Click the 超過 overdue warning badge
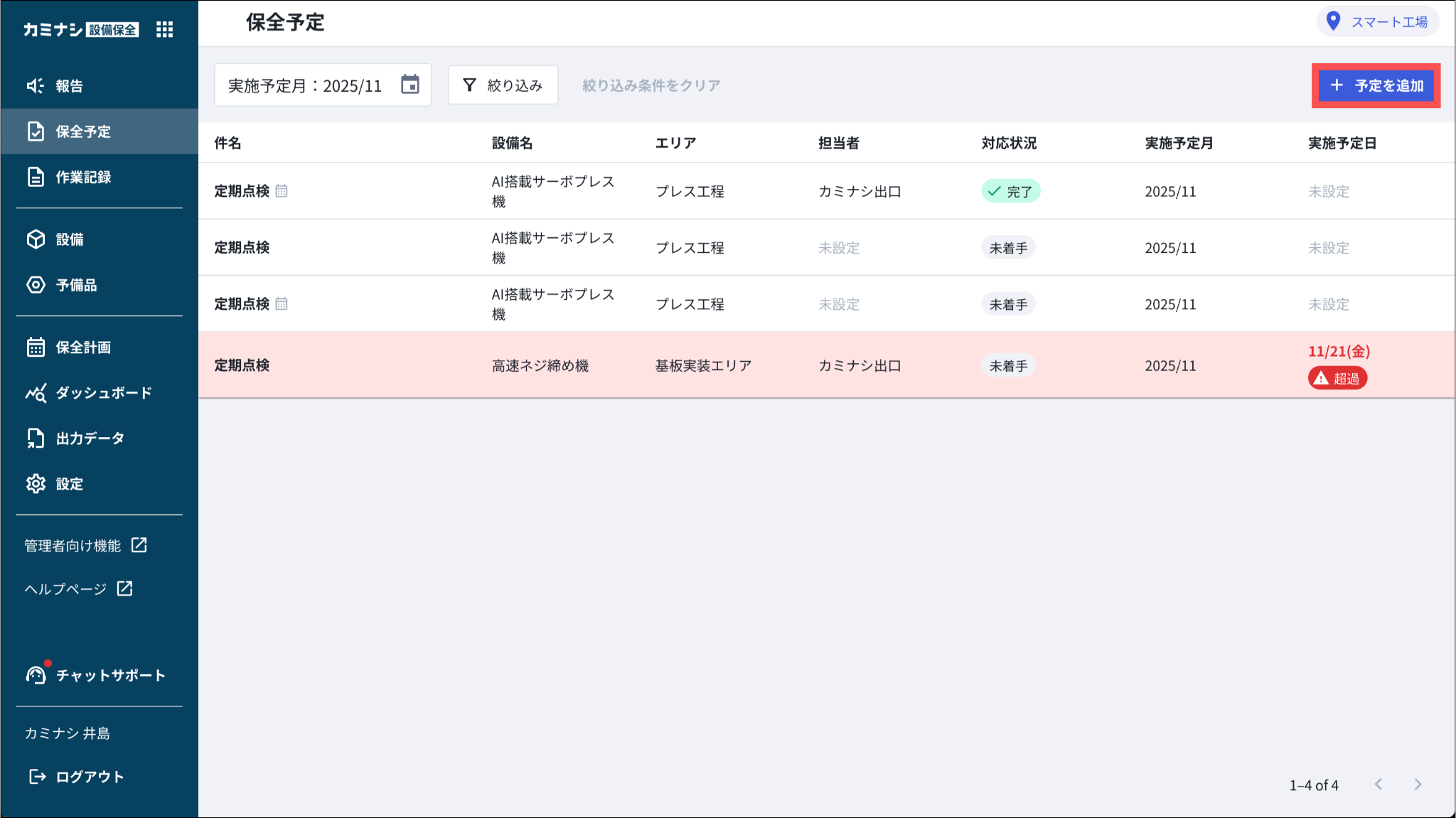The image size is (1456, 818). (1337, 378)
